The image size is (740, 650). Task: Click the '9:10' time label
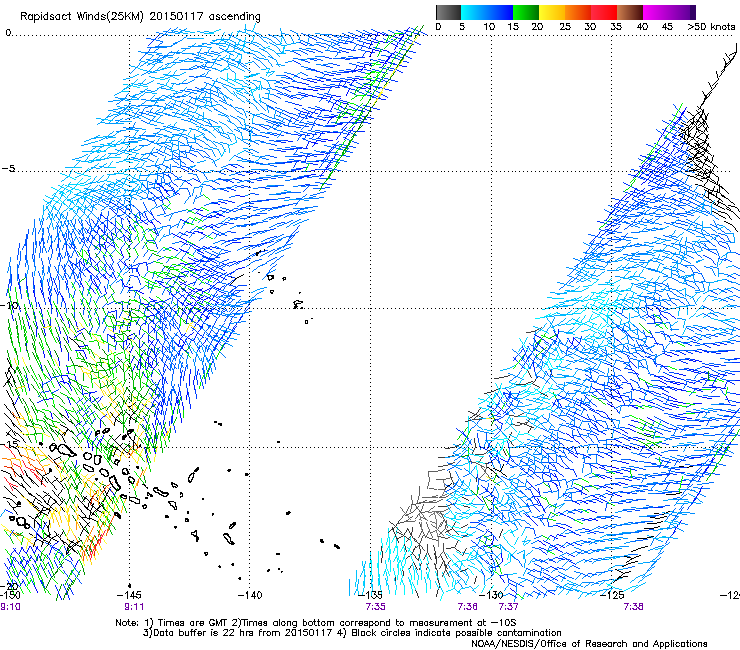(x=10, y=607)
